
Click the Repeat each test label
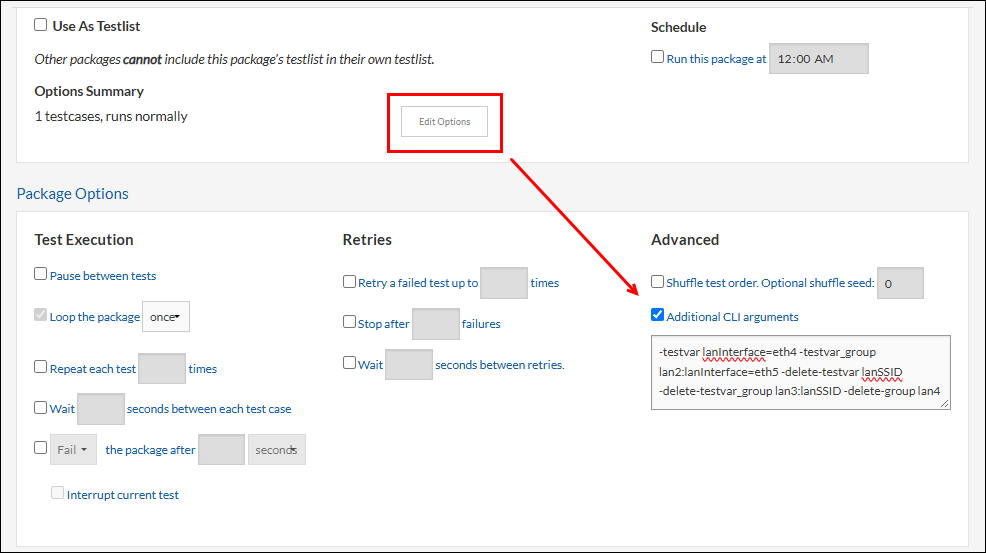pyautogui.click(x=93, y=369)
